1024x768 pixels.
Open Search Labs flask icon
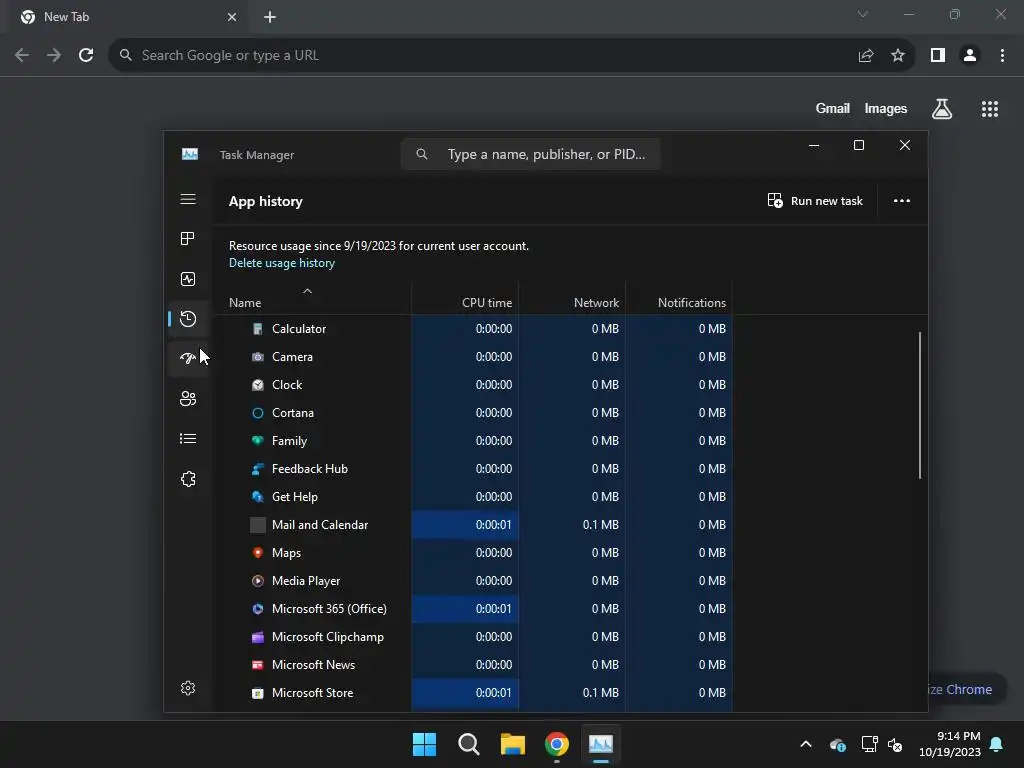[942, 109]
